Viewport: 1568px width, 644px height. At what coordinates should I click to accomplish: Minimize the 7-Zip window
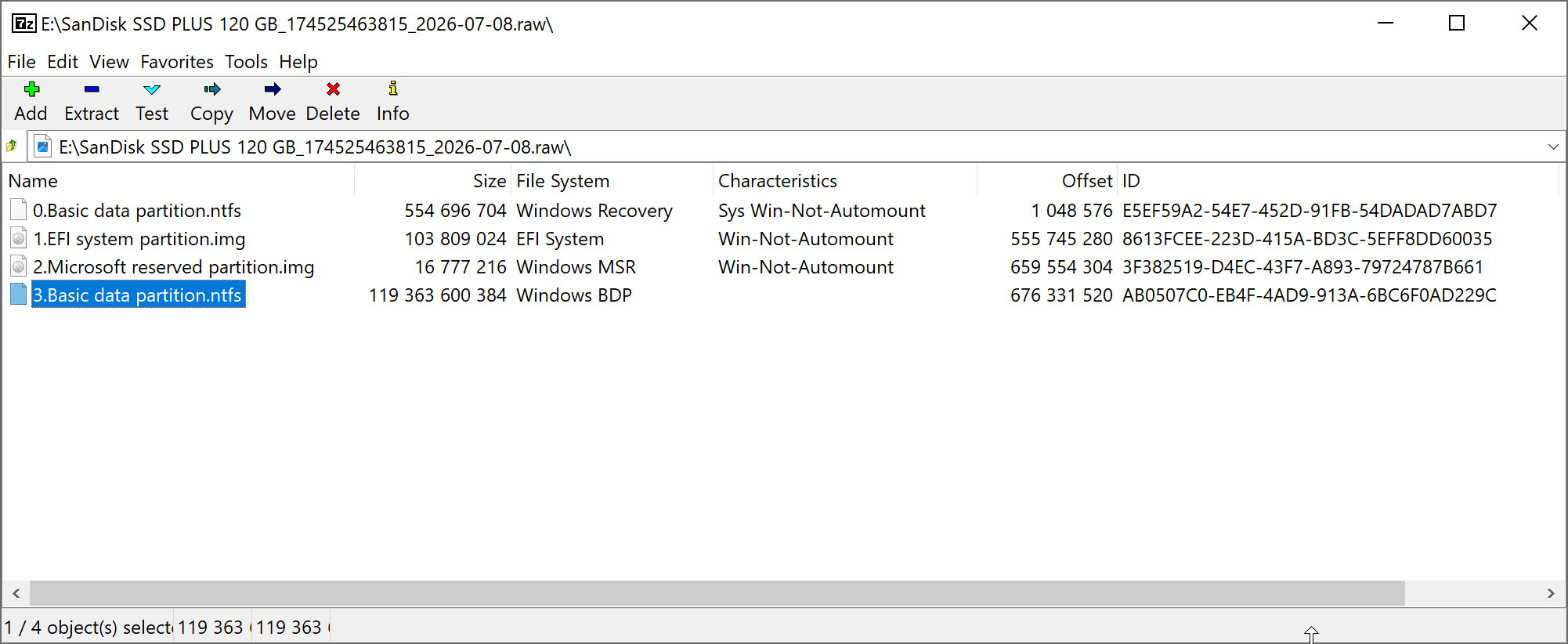click(x=1386, y=24)
